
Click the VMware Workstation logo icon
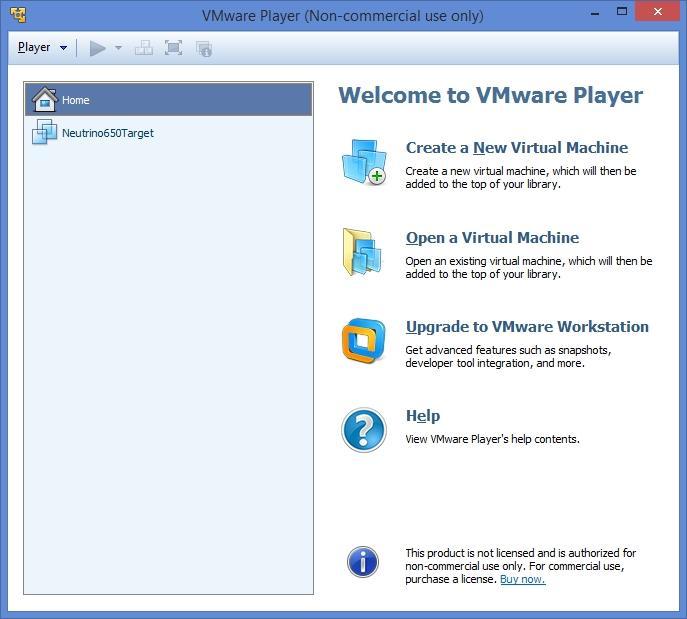(364, 341)
